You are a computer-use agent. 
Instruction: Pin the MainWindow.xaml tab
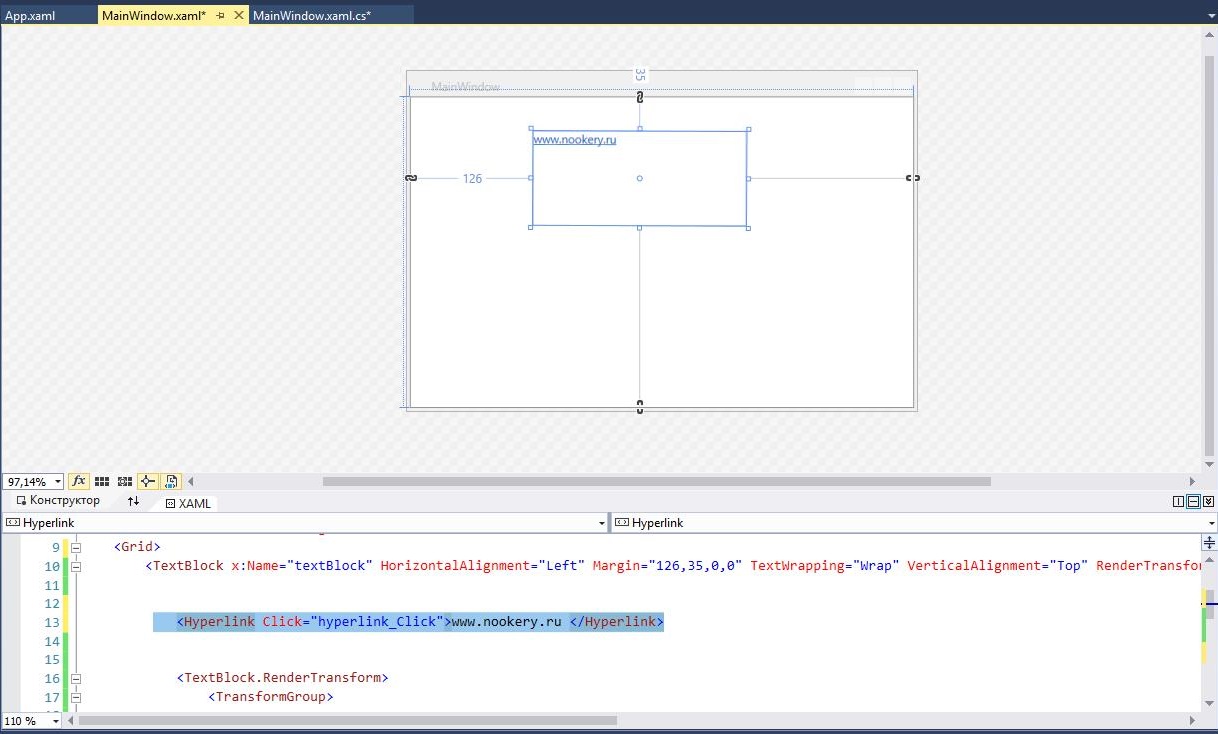click(x=221, y=16)
